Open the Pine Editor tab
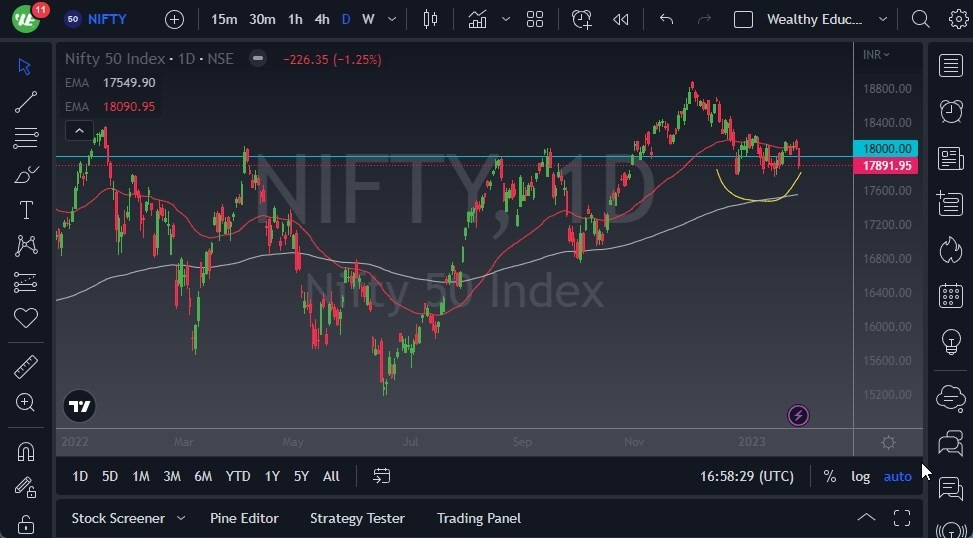This screenshot has height=538, width=973. click(244, 518)
